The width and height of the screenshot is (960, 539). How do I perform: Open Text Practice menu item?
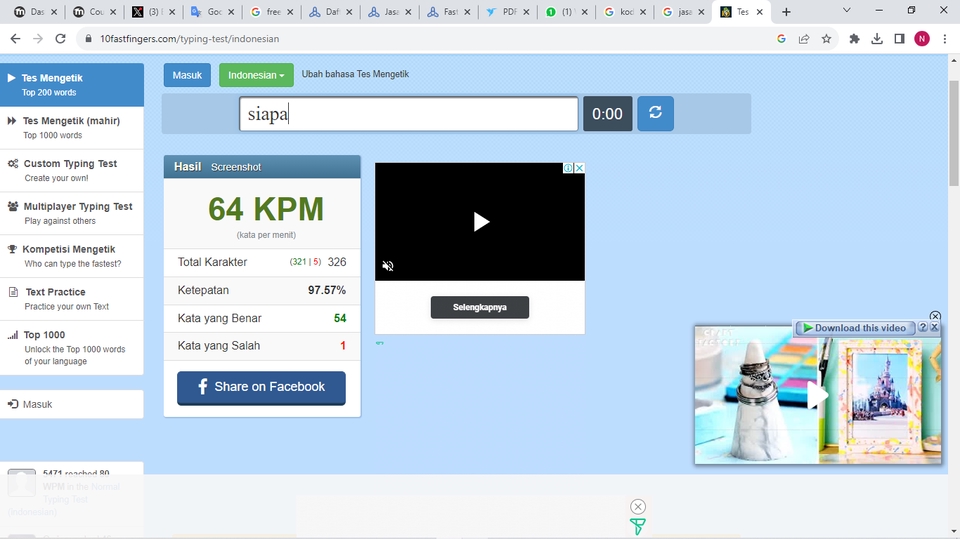point(72,299)
